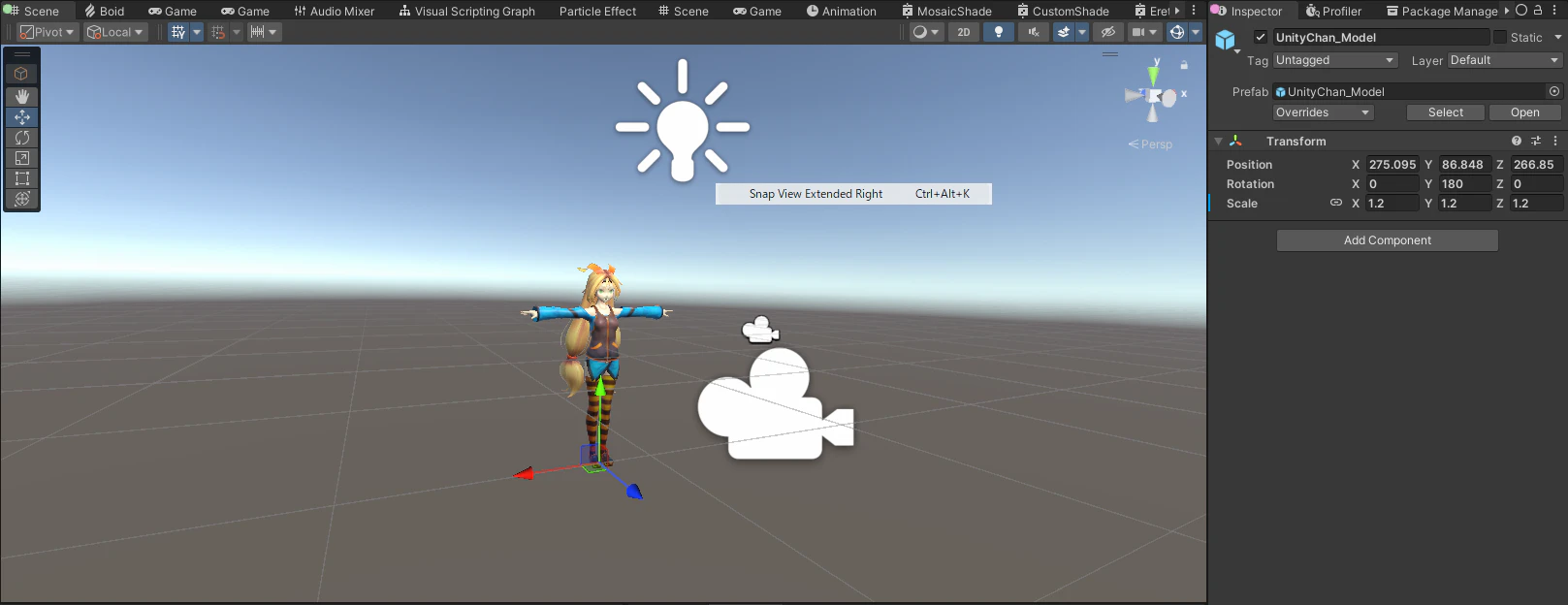Screen dimensions: 1568x605
Task: Open the Static flags dropdown arrow
Action: (1557, 37)
